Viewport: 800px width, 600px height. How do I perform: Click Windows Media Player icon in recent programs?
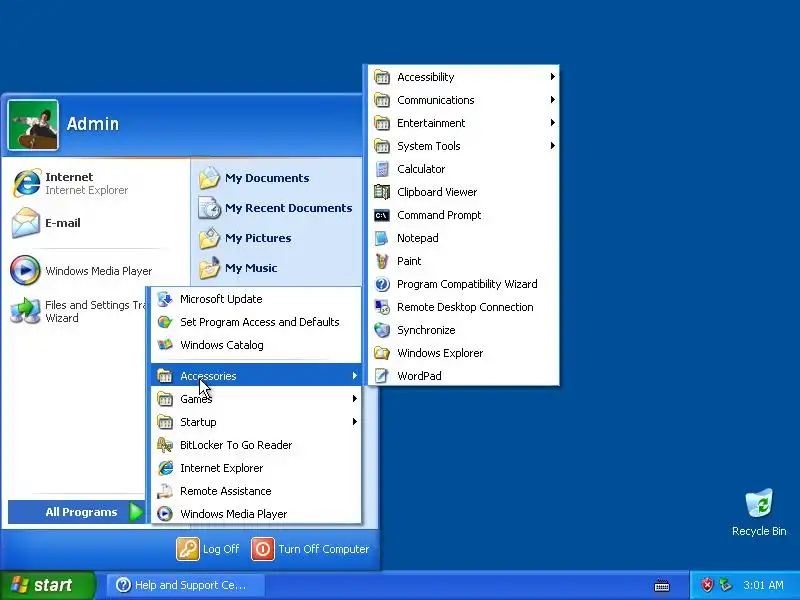coord(25,270)
